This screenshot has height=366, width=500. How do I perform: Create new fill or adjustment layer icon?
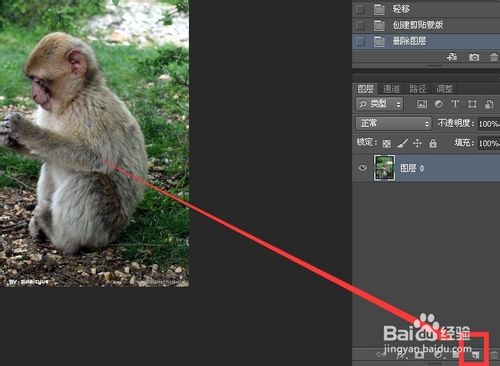click(438, 355)
